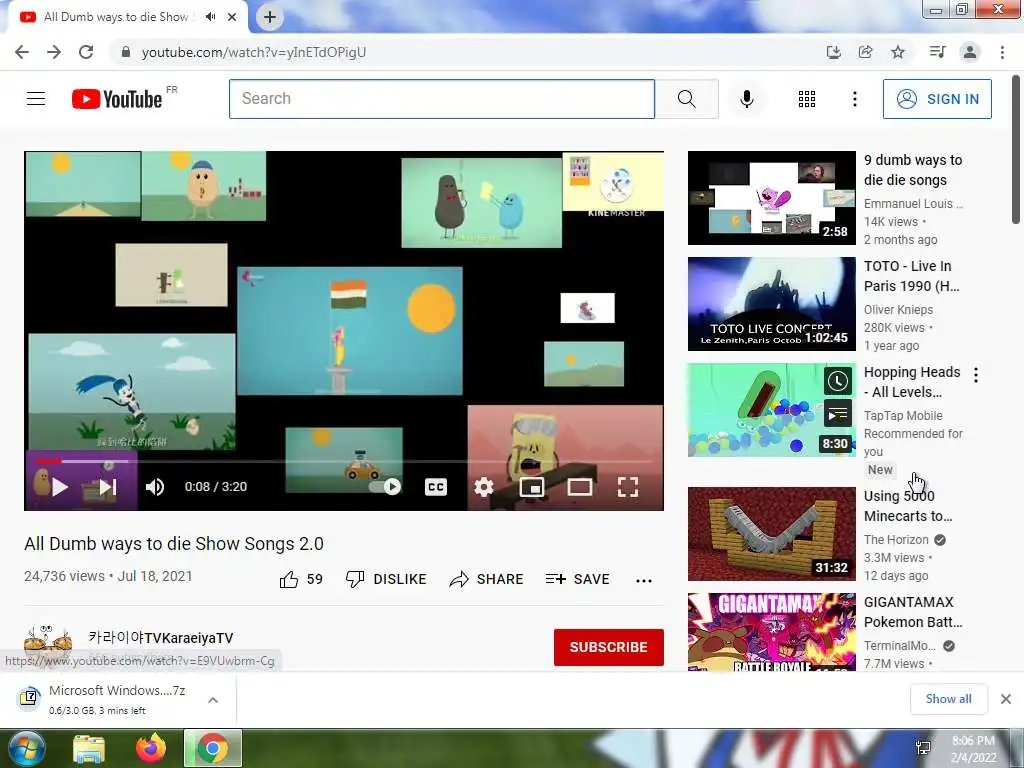Image resolution: width=1024 pixels, height=768 pixels.
Task: Share this page icon in address bar
Action: 865,52
